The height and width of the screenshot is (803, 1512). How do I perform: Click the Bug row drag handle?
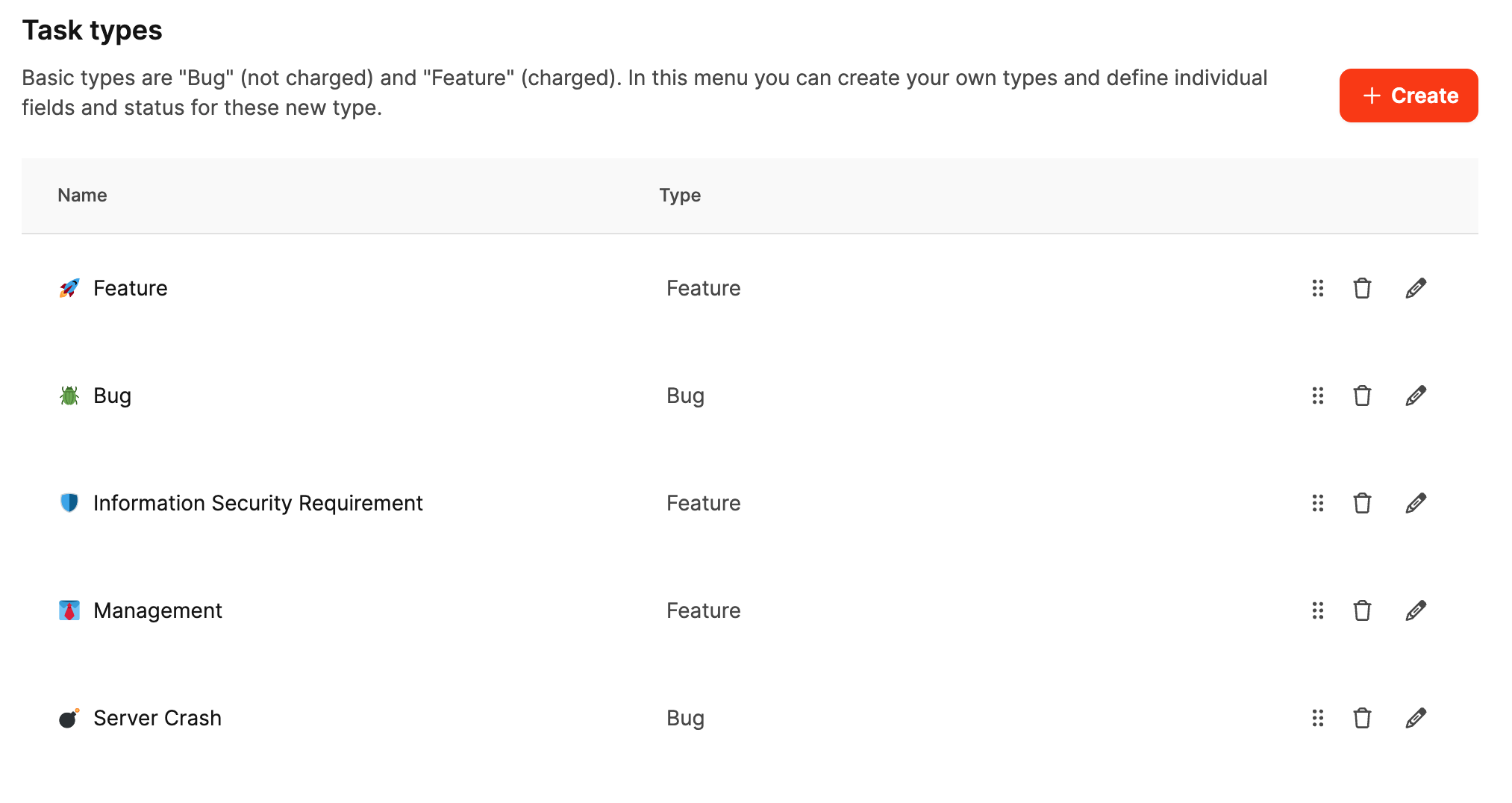click(x=1318, y=396)
